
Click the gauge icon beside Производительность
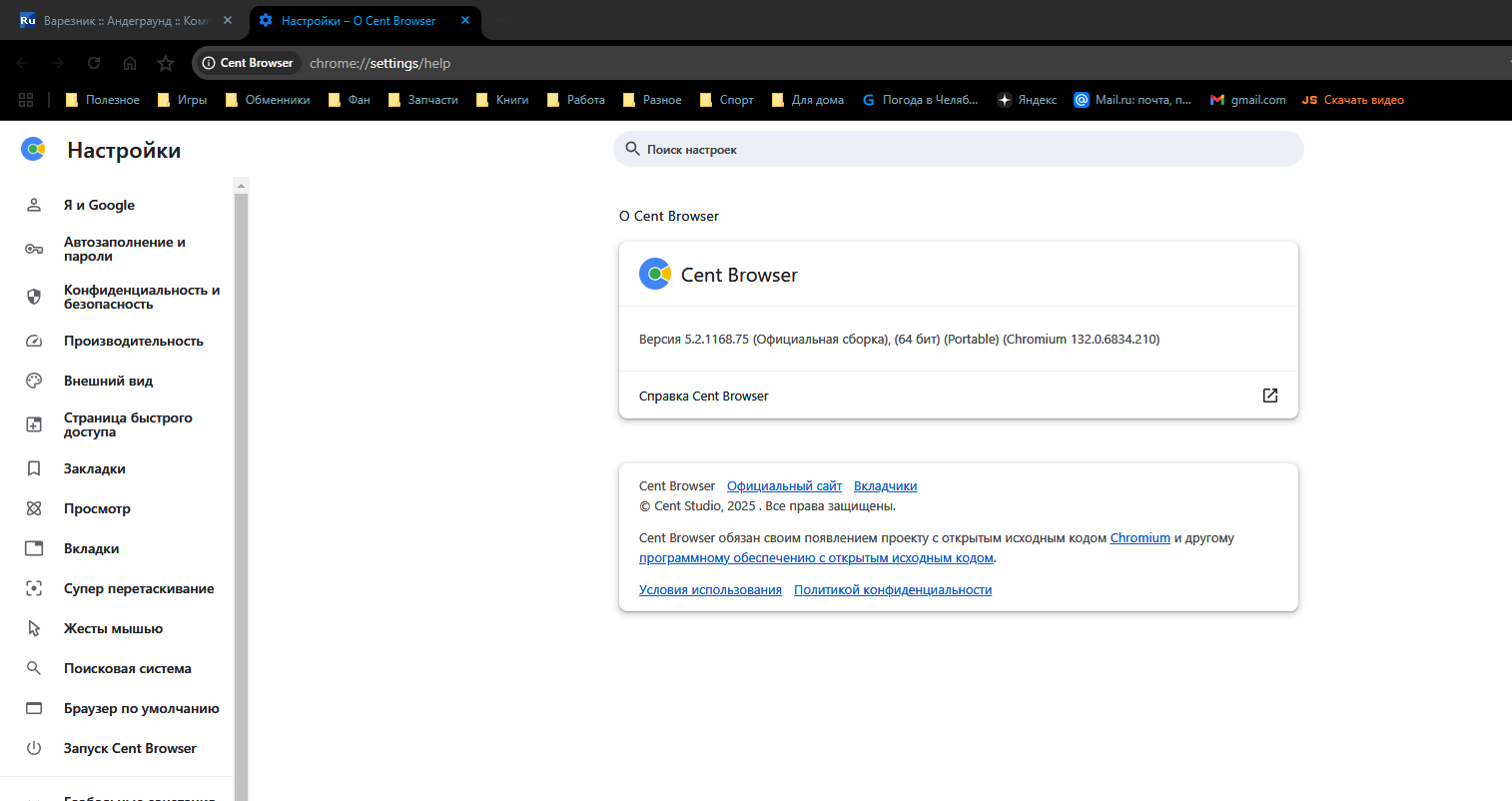pyautogui.click(x=34, y=341)
